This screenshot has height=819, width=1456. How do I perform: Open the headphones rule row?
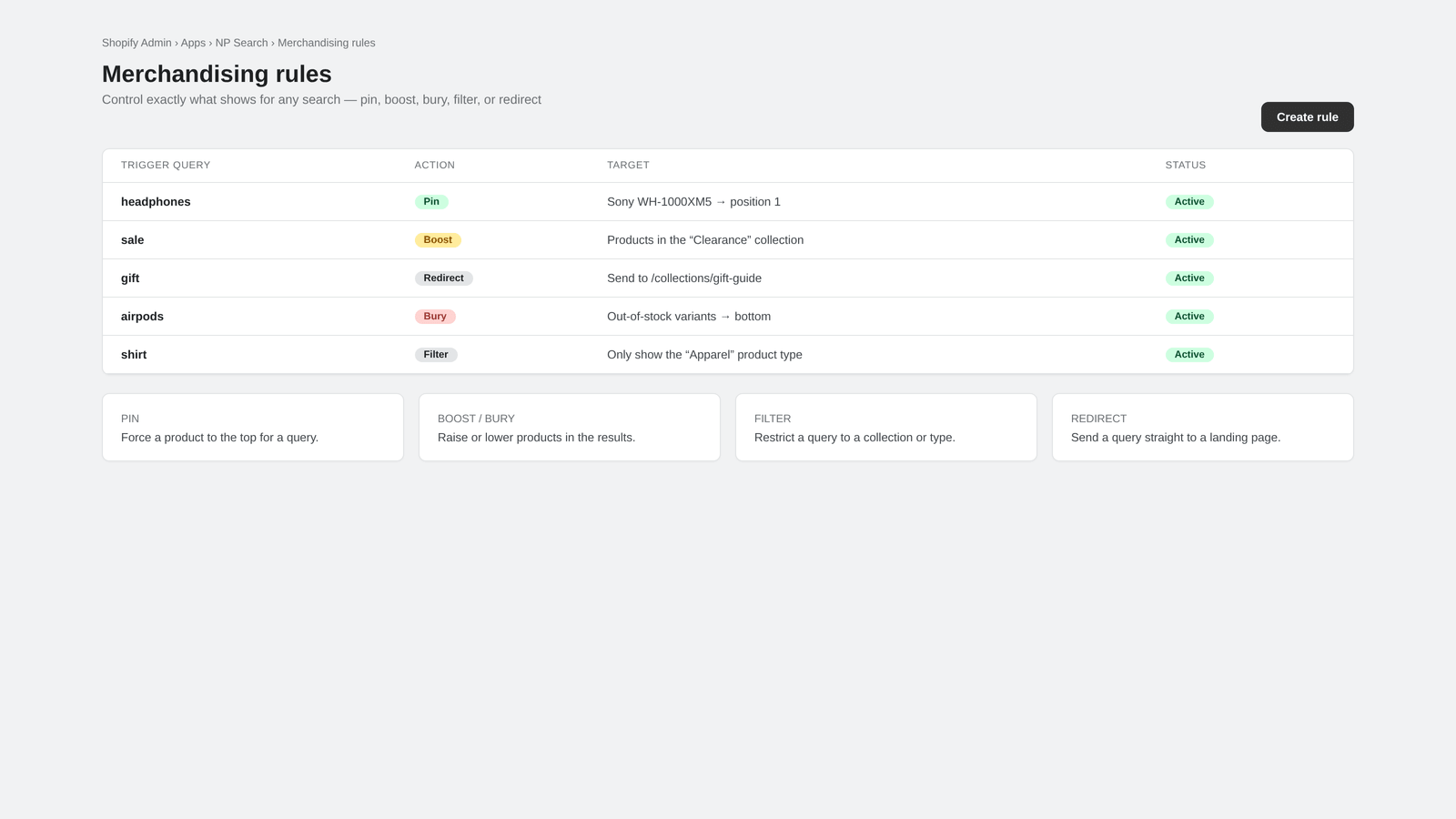[x=728, y=202]
